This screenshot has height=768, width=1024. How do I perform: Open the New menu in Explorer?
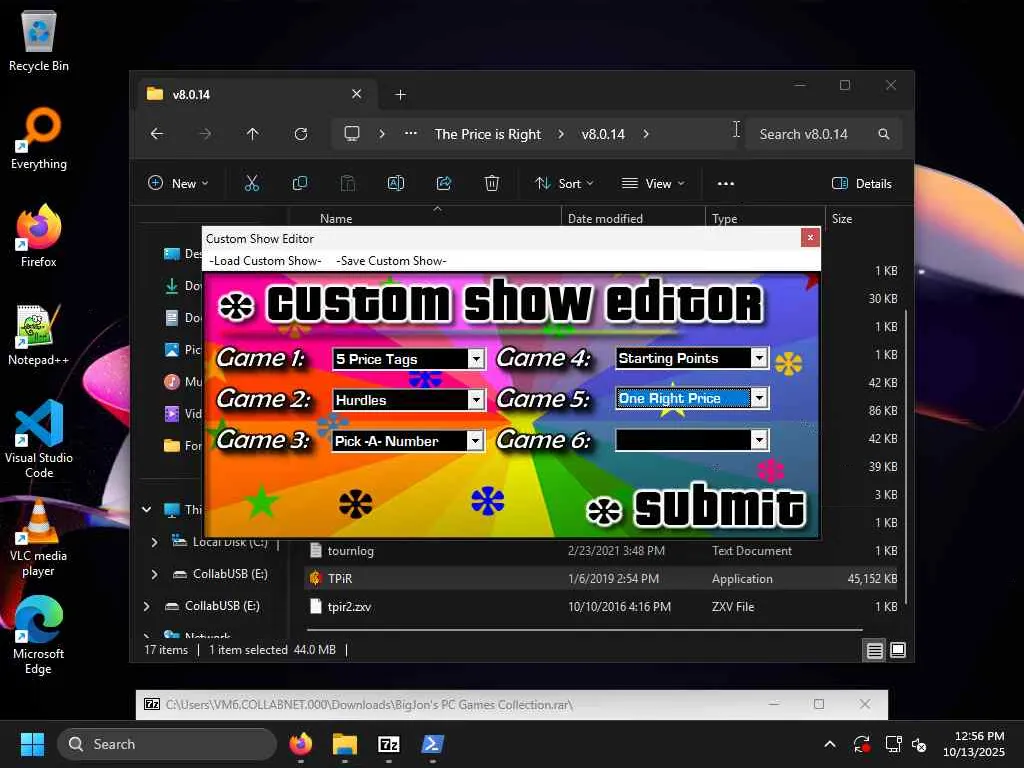point(178,184)
